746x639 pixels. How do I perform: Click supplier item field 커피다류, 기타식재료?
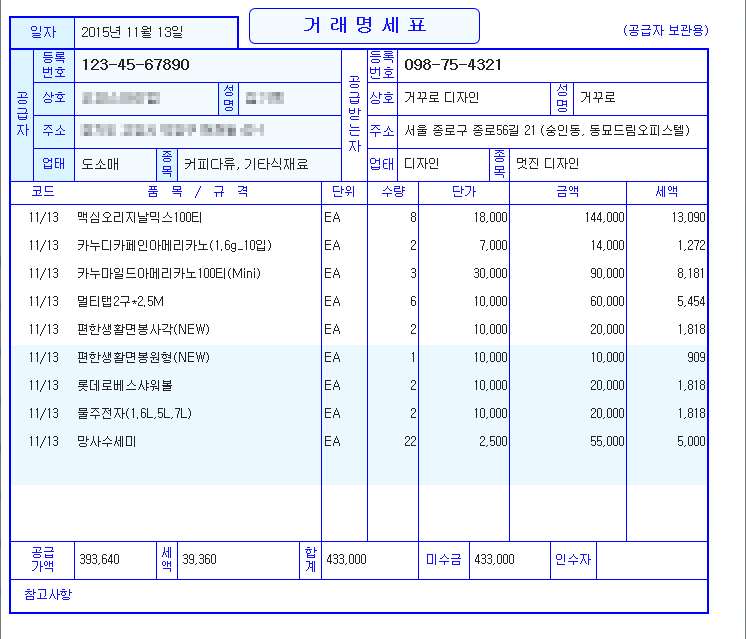click(x=247, y=164)
